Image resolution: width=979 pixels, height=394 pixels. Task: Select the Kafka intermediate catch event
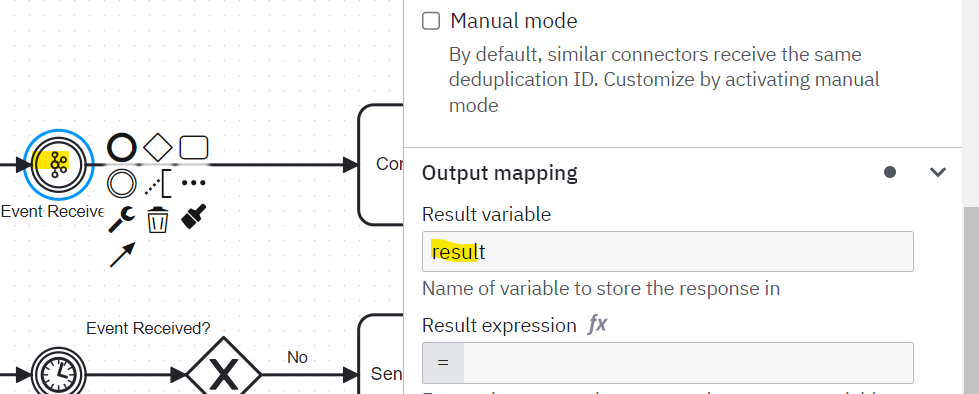pos(59,165)
